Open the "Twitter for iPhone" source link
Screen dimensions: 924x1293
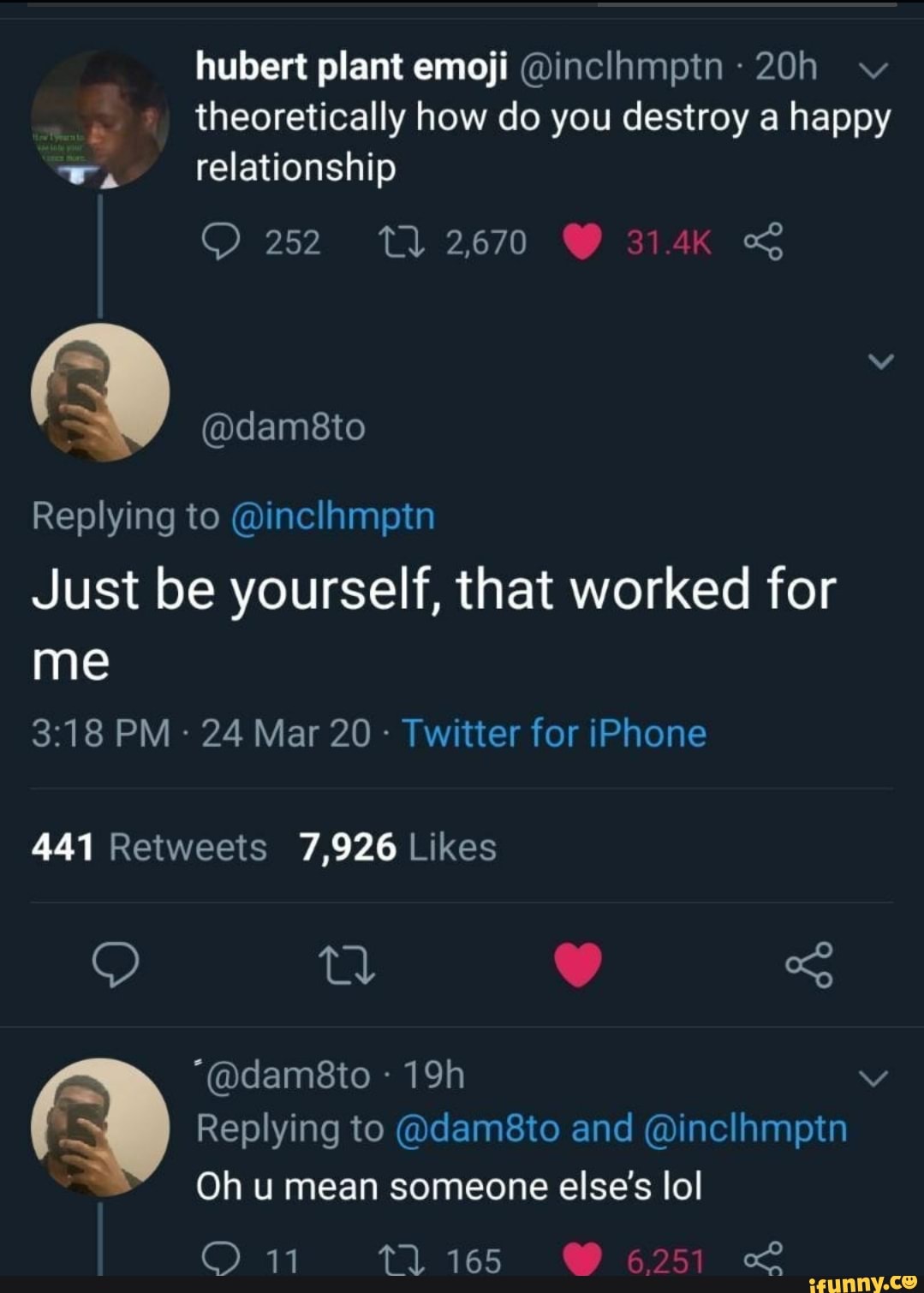tap(554, 734)
